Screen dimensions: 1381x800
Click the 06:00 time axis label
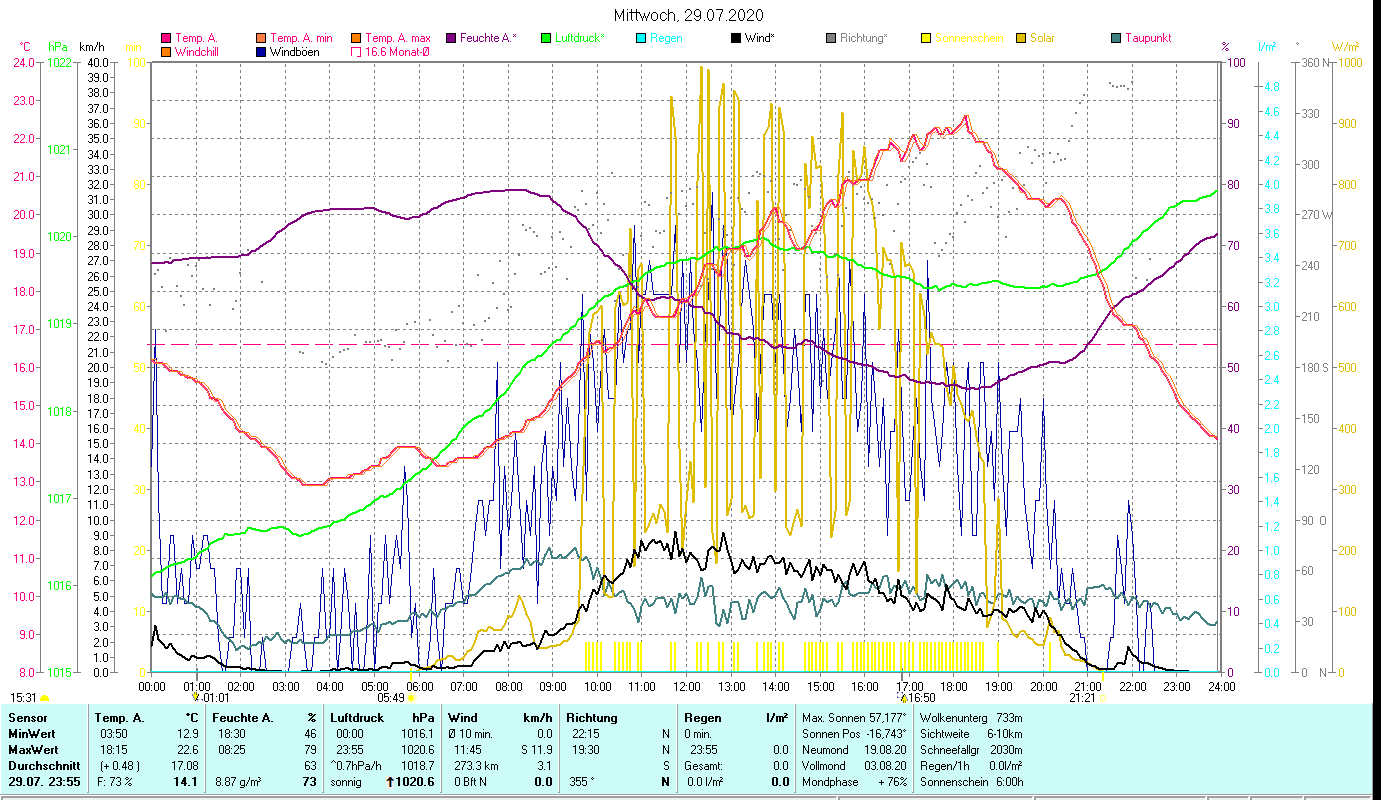pyautogui.click(x=419, y=686)
